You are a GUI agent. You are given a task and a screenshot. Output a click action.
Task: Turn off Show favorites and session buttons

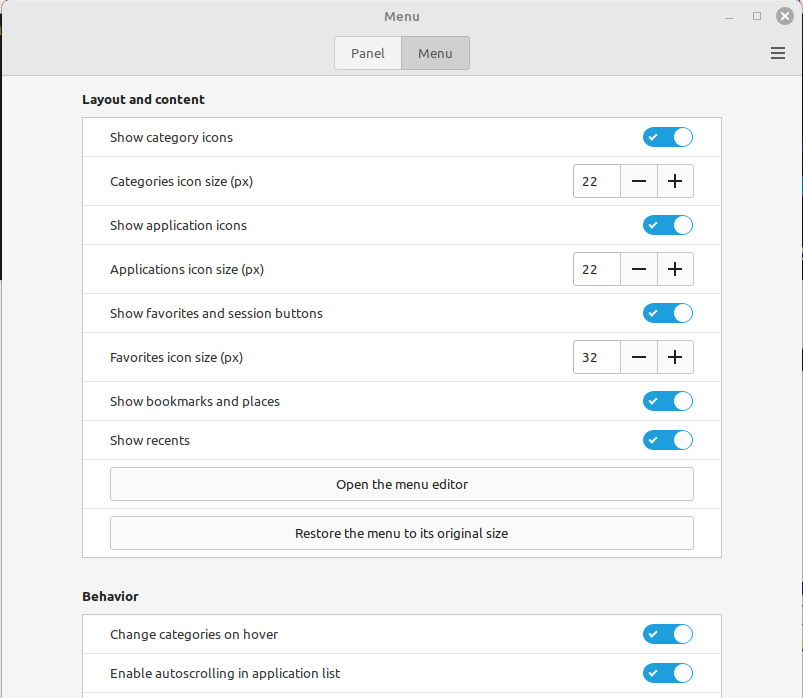[x=667, y=314]
